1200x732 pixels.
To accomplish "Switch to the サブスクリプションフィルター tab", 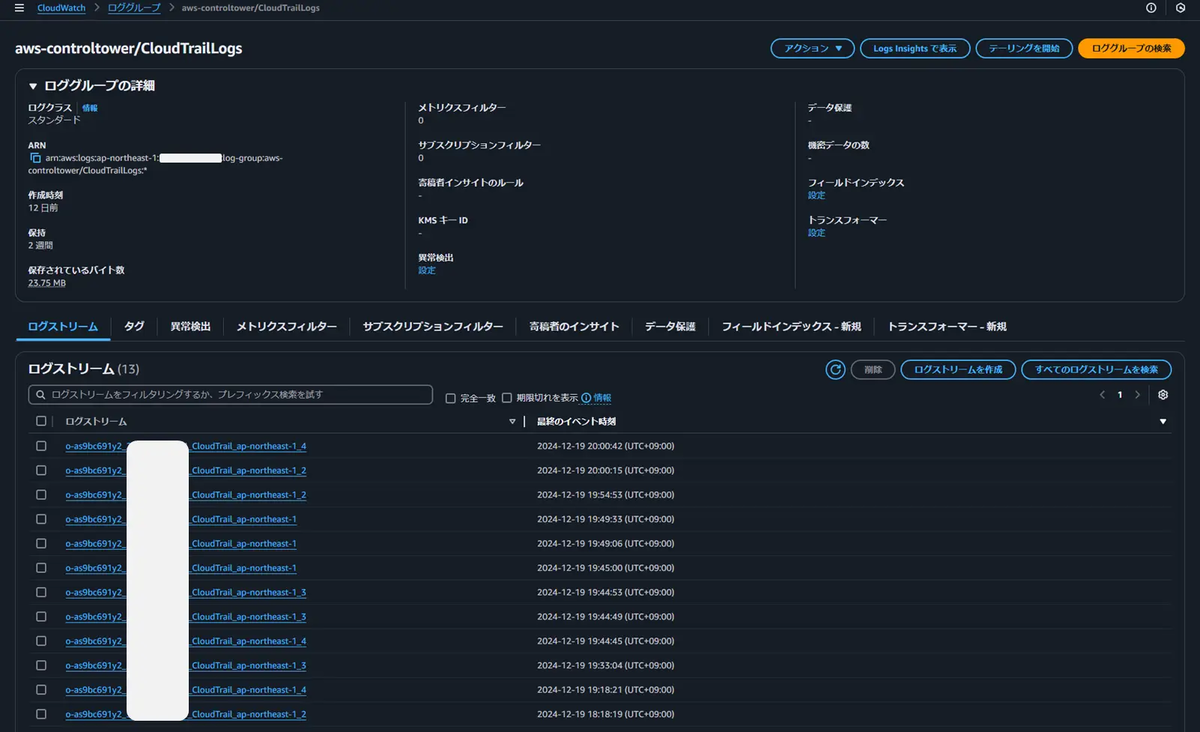I will pyautogui.click(x=433, y=327).
